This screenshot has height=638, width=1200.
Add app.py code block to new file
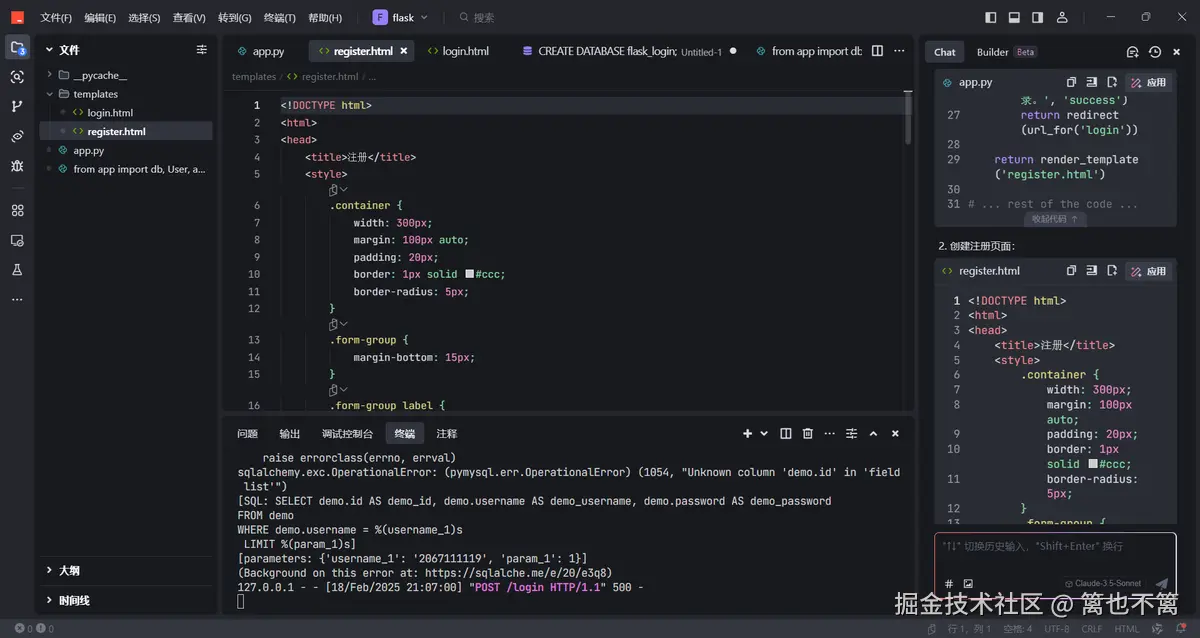(x=1111, y=82)
